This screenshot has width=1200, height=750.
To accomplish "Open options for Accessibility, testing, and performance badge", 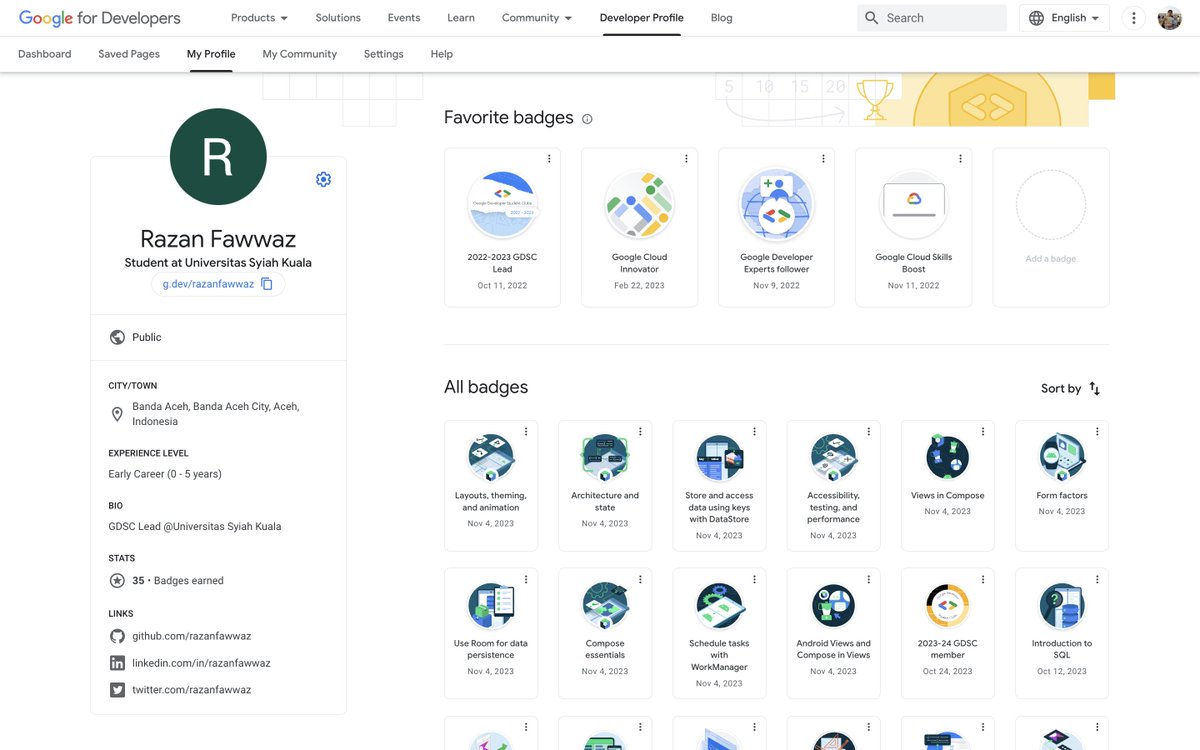I will (868, 432).
